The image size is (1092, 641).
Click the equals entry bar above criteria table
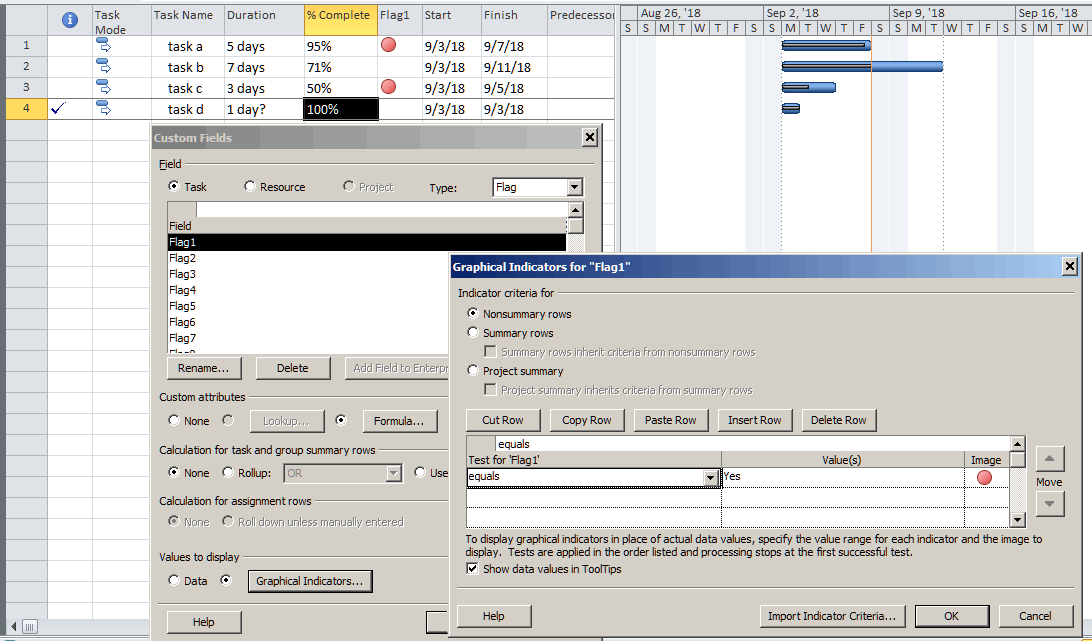point(751,444)
